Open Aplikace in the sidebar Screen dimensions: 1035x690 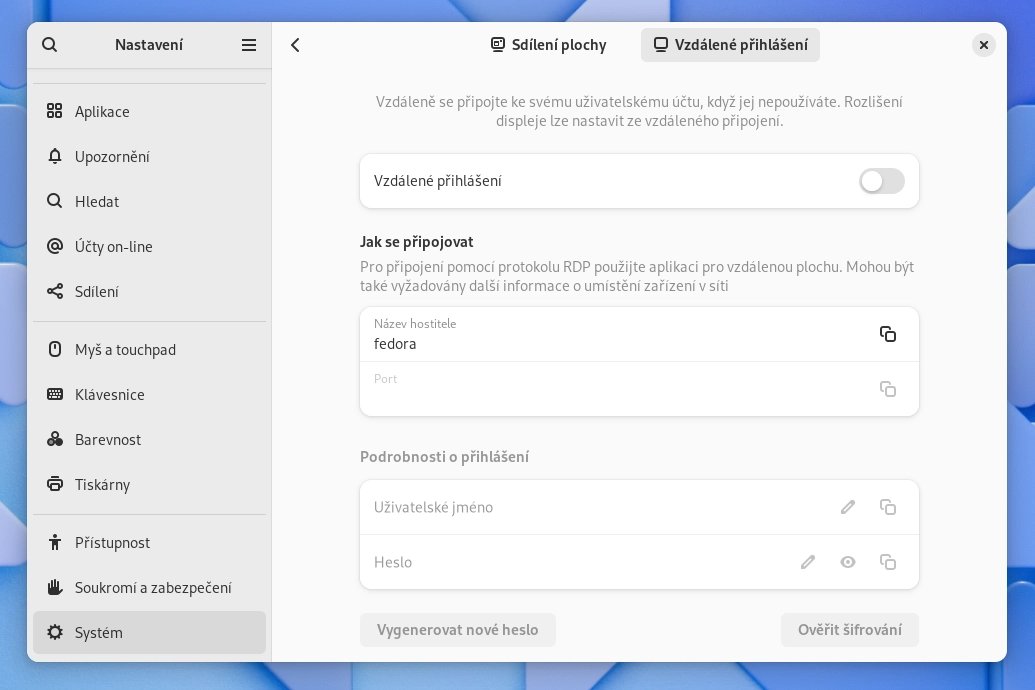tap(149, 112)
